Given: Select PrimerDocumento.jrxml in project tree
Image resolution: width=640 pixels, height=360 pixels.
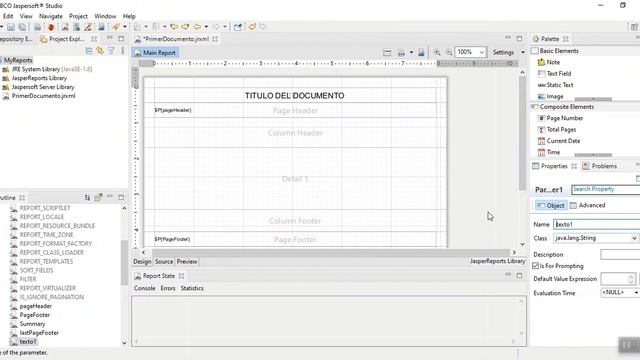Looking at the screenshot, I should pos(39,96).
